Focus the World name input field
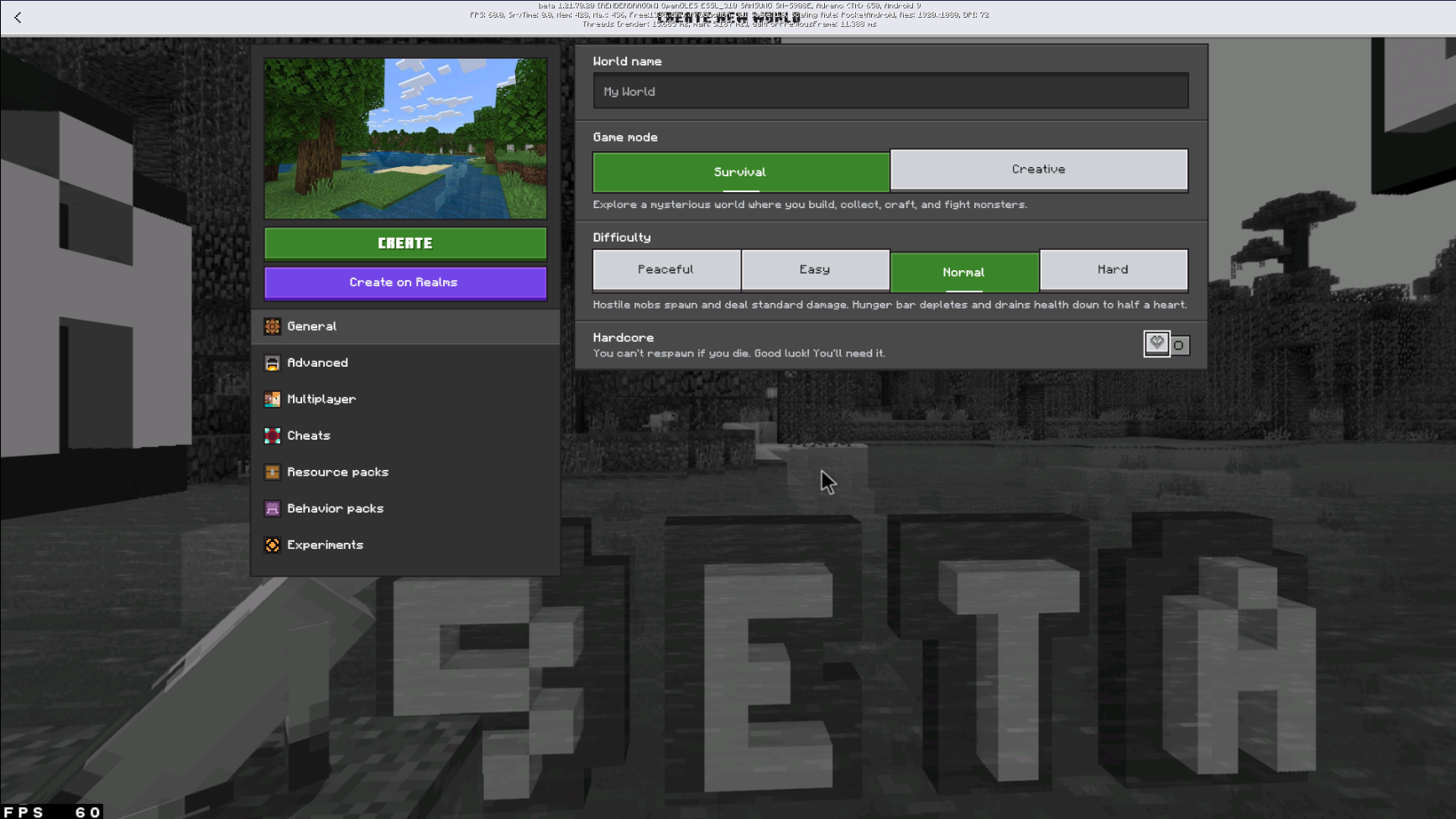1456x819 pixels. tap(890, 91)
